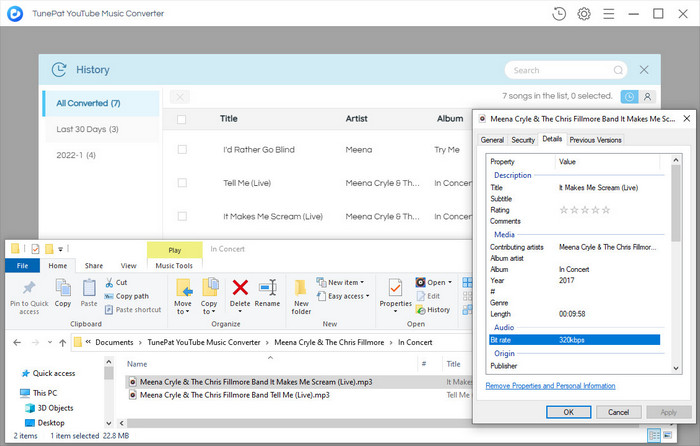The width and height of the screenshot is (700, 446).
Task: Expand hidden path with the double chevron in address bar
Action: click(x=88, y=342)
